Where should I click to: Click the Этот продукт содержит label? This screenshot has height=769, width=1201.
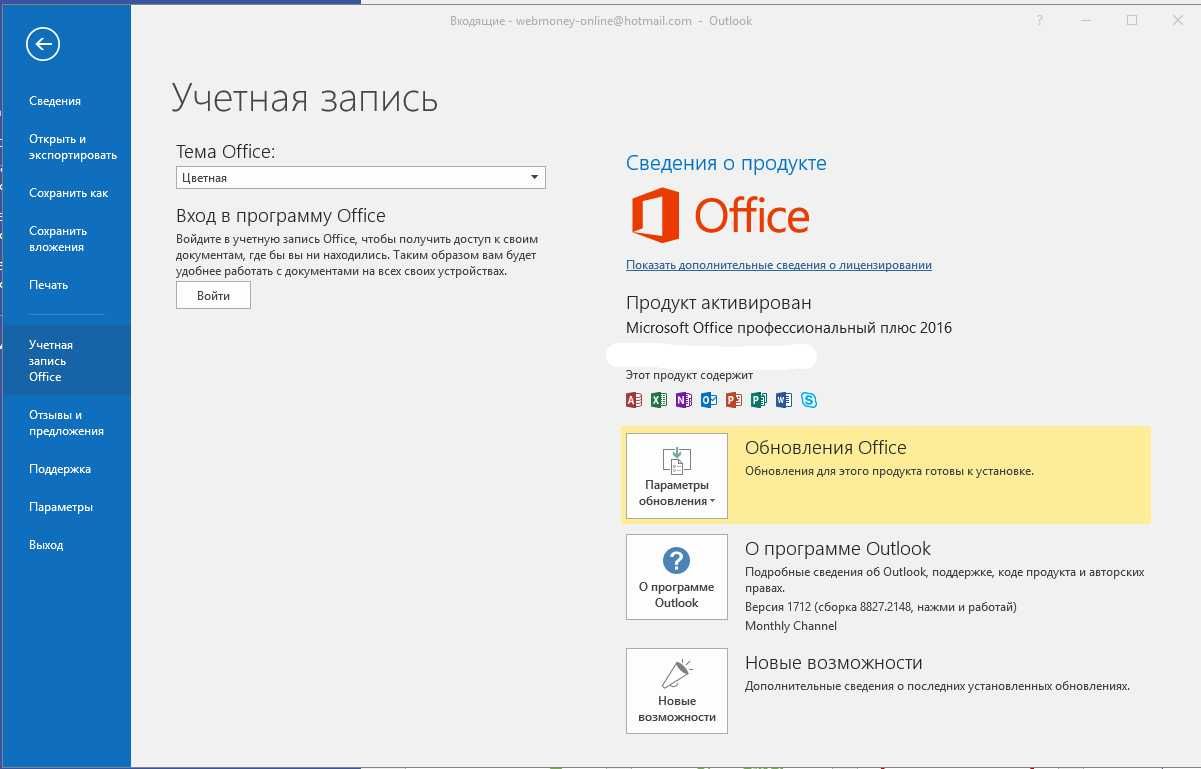689,375
